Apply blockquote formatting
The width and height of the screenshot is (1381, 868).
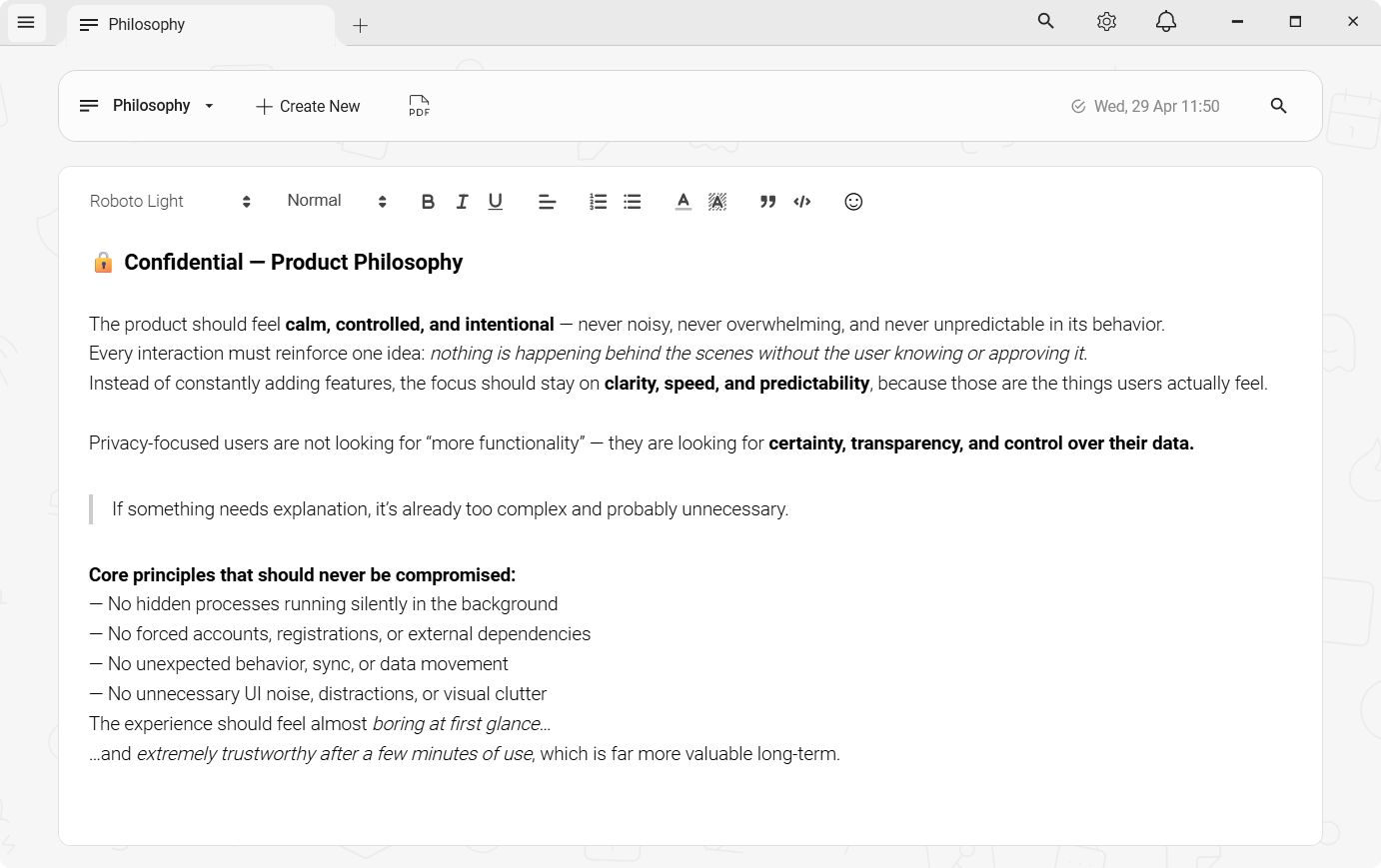click(x=767, y=202)
